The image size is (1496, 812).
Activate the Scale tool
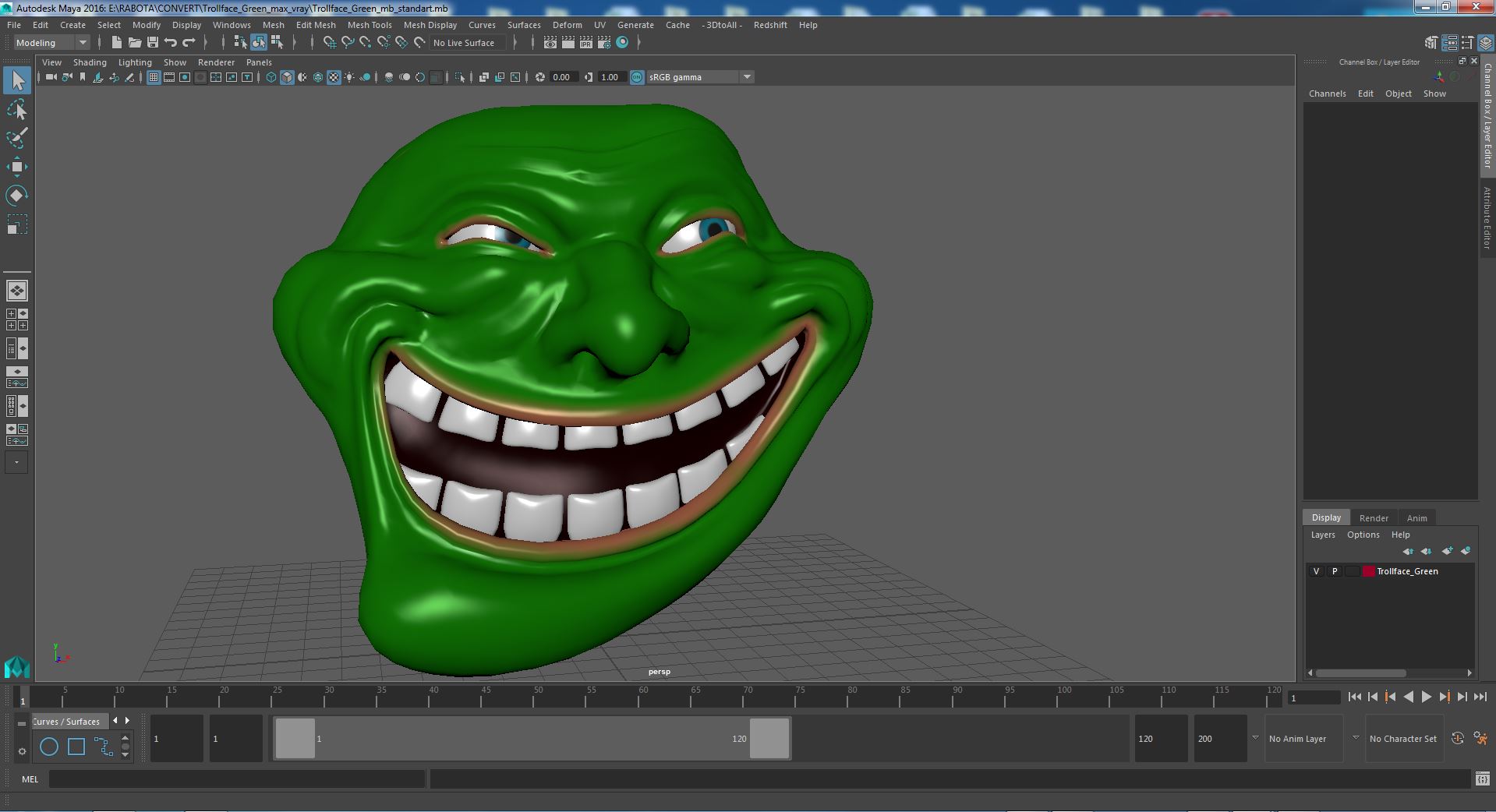(x=17, y=224)
